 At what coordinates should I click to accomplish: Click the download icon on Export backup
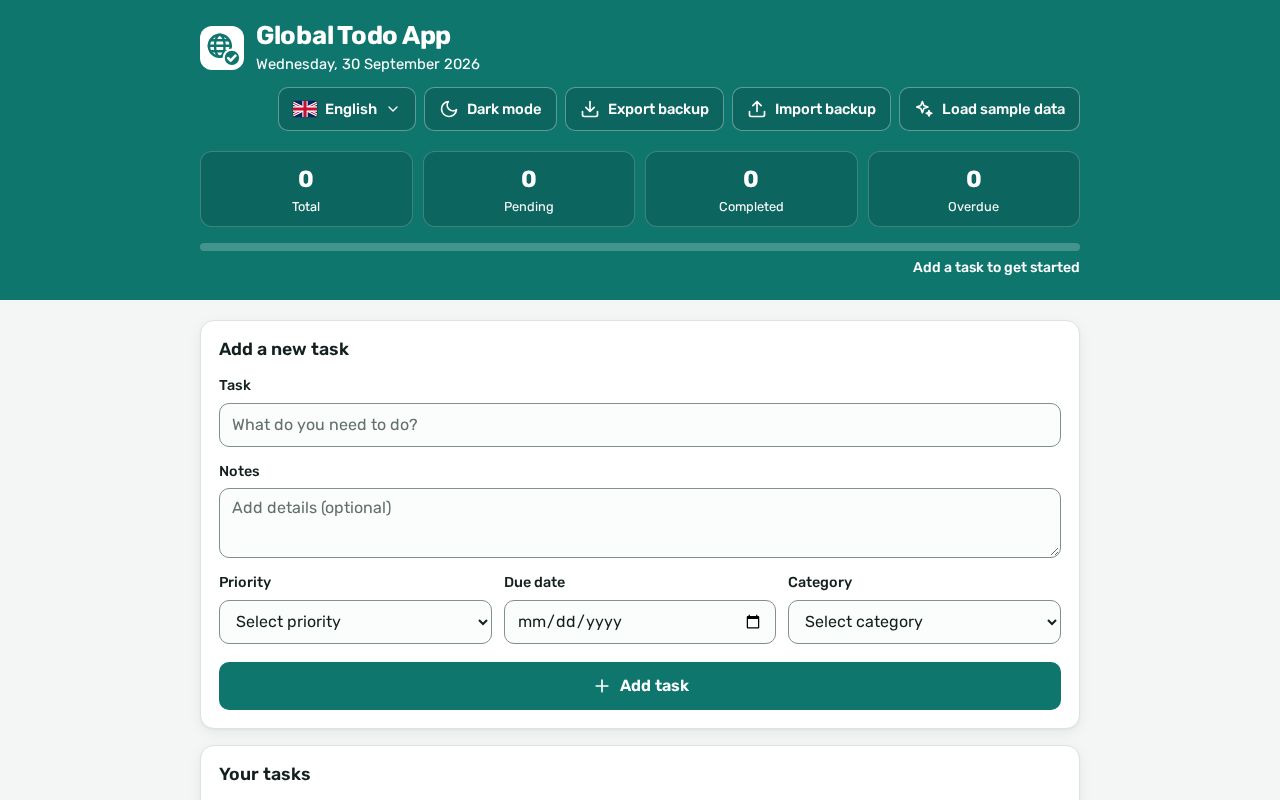pos(590,109)
